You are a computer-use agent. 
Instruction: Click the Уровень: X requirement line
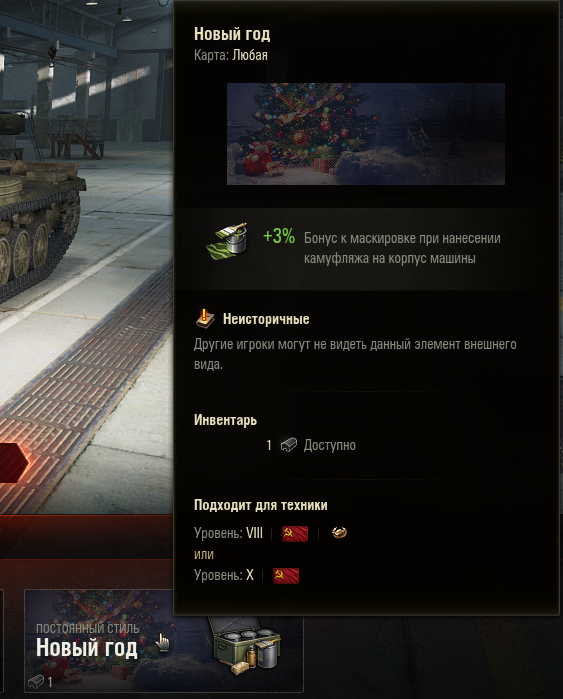(x=247, y=576)
